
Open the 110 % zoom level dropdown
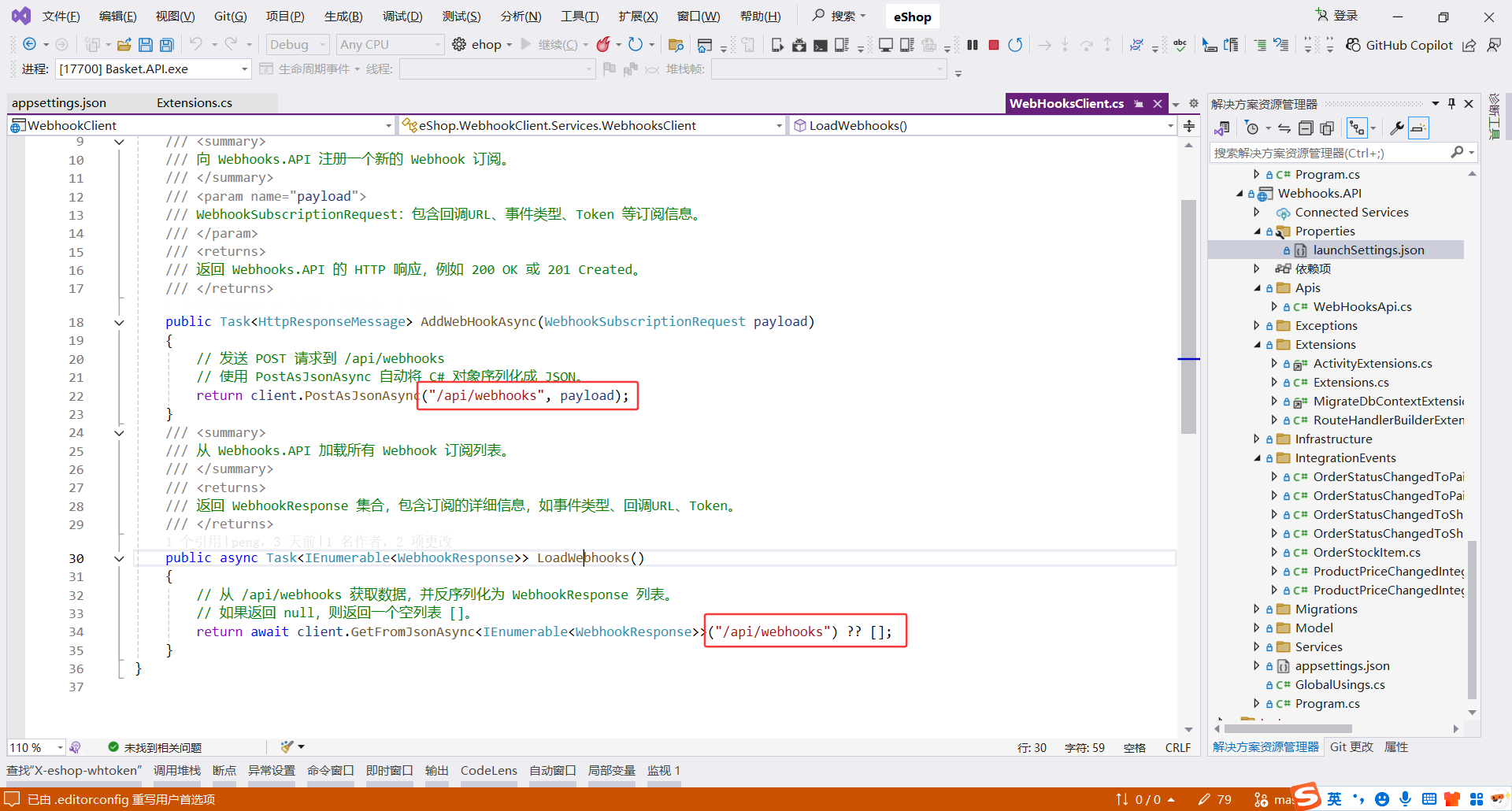point(36,747)
